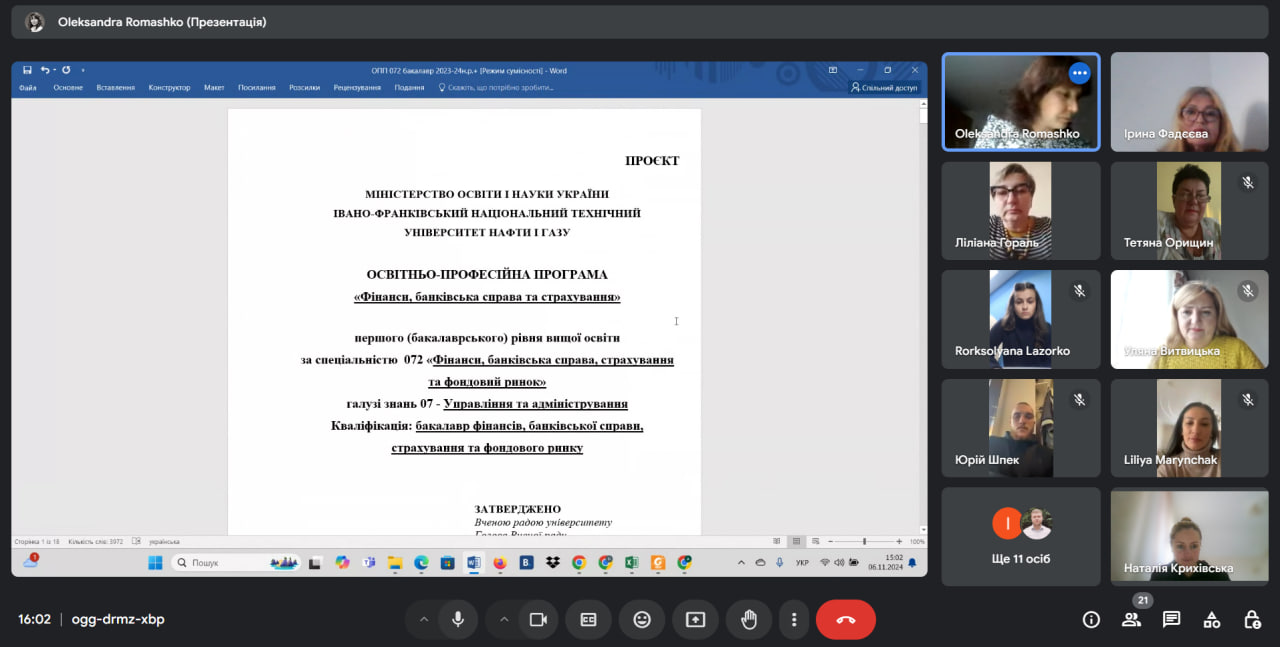Image resolution: width=1280 pixels, height=647 pixels.
Task: Select Ліліана Гораль's video tile
Action: click(x=1021, y=211)
